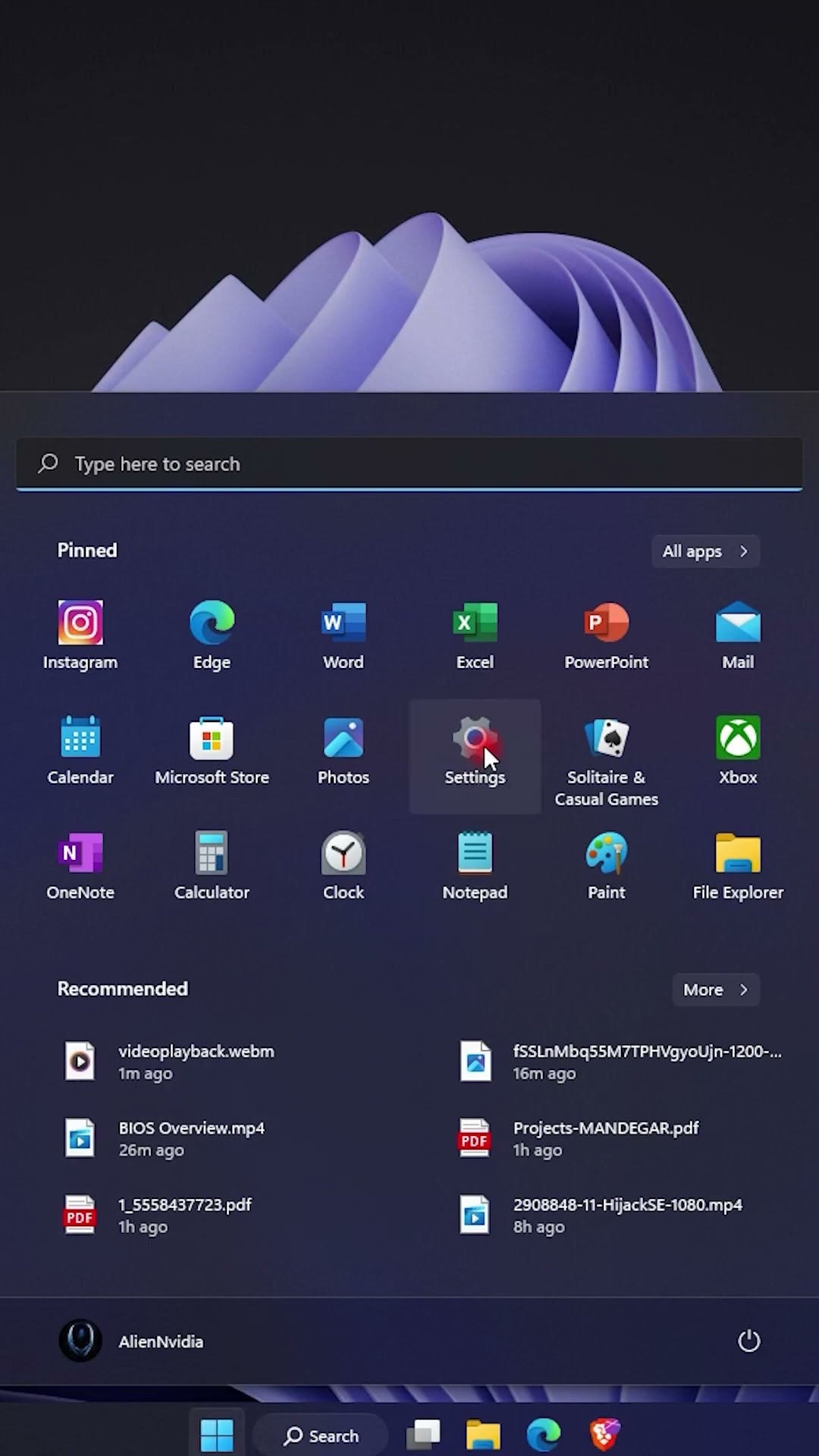
Task: Open Solitaire & Casual Games
Action: pos(607,762)
